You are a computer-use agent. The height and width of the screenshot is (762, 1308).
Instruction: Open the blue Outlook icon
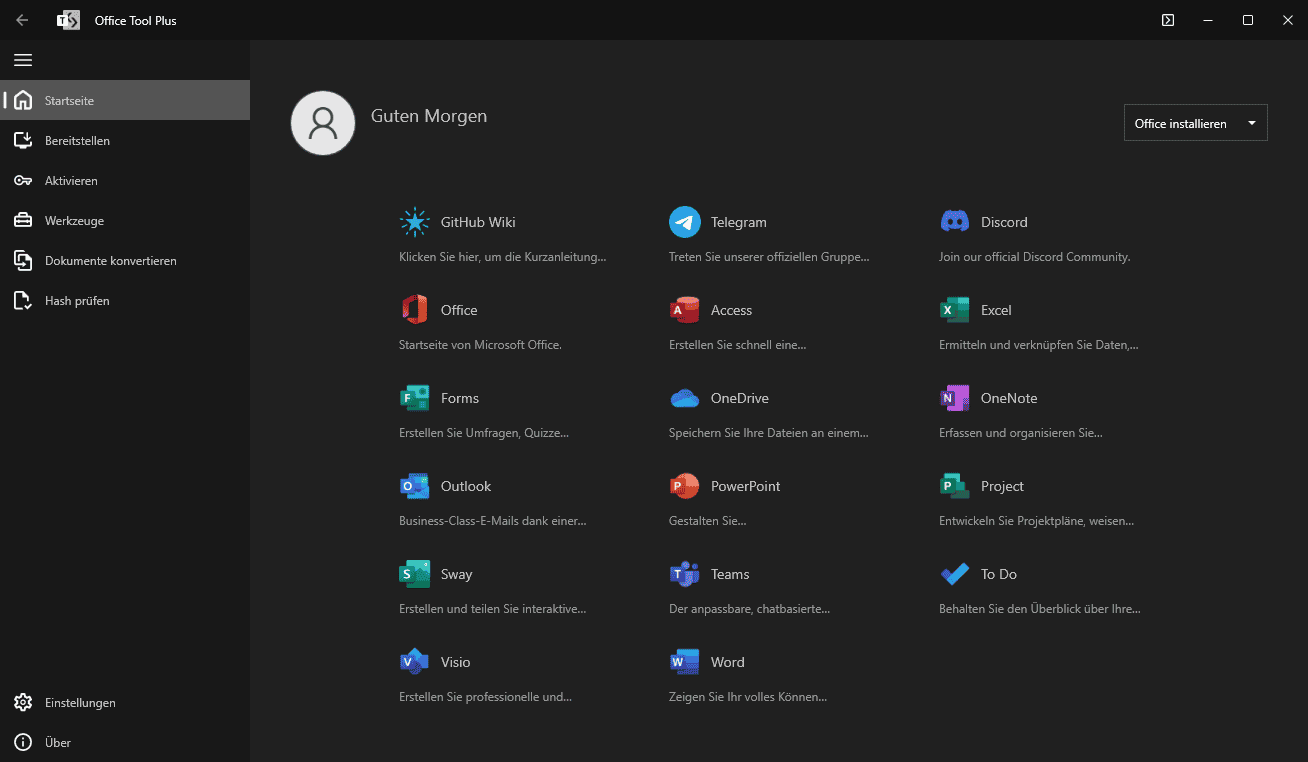point(414,486)
